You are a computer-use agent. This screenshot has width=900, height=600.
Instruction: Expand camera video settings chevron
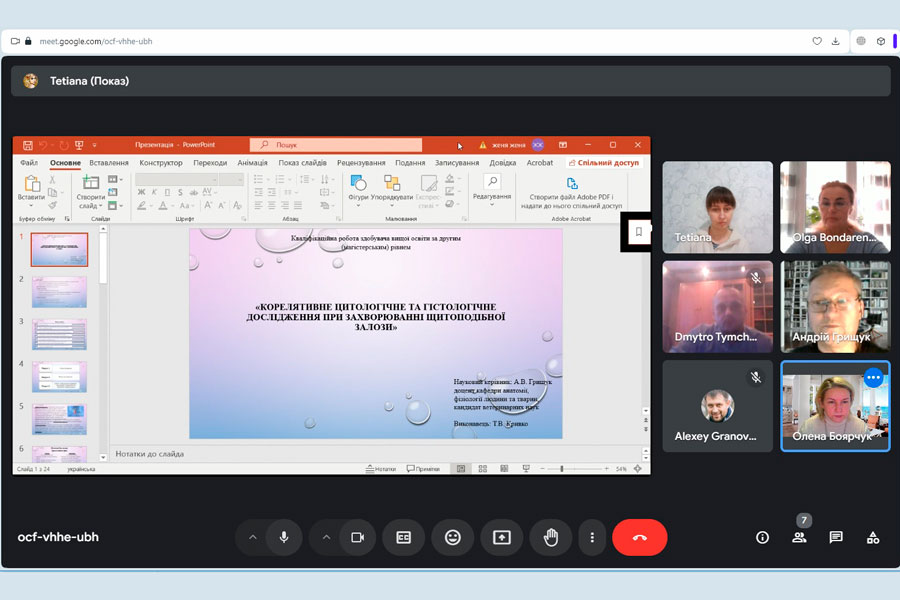coord(326,537)
